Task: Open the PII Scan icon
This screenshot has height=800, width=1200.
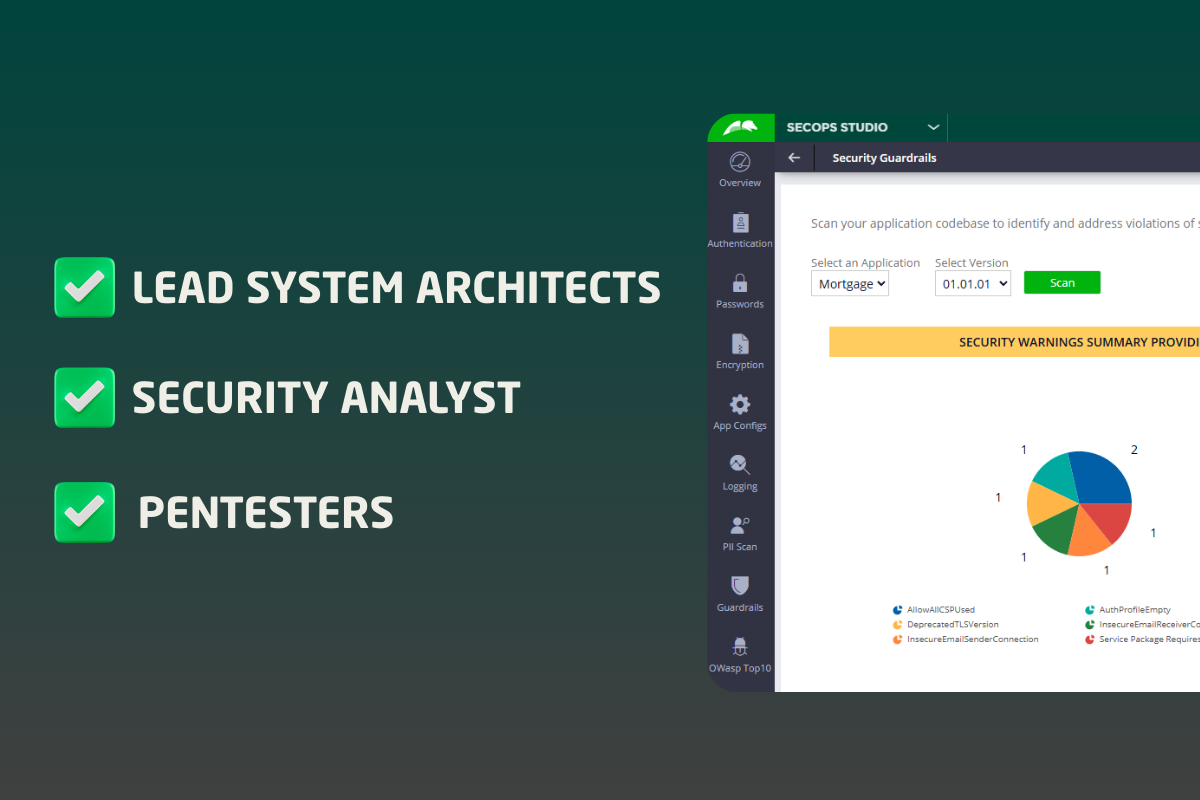Action: click(x=740, y=526)
